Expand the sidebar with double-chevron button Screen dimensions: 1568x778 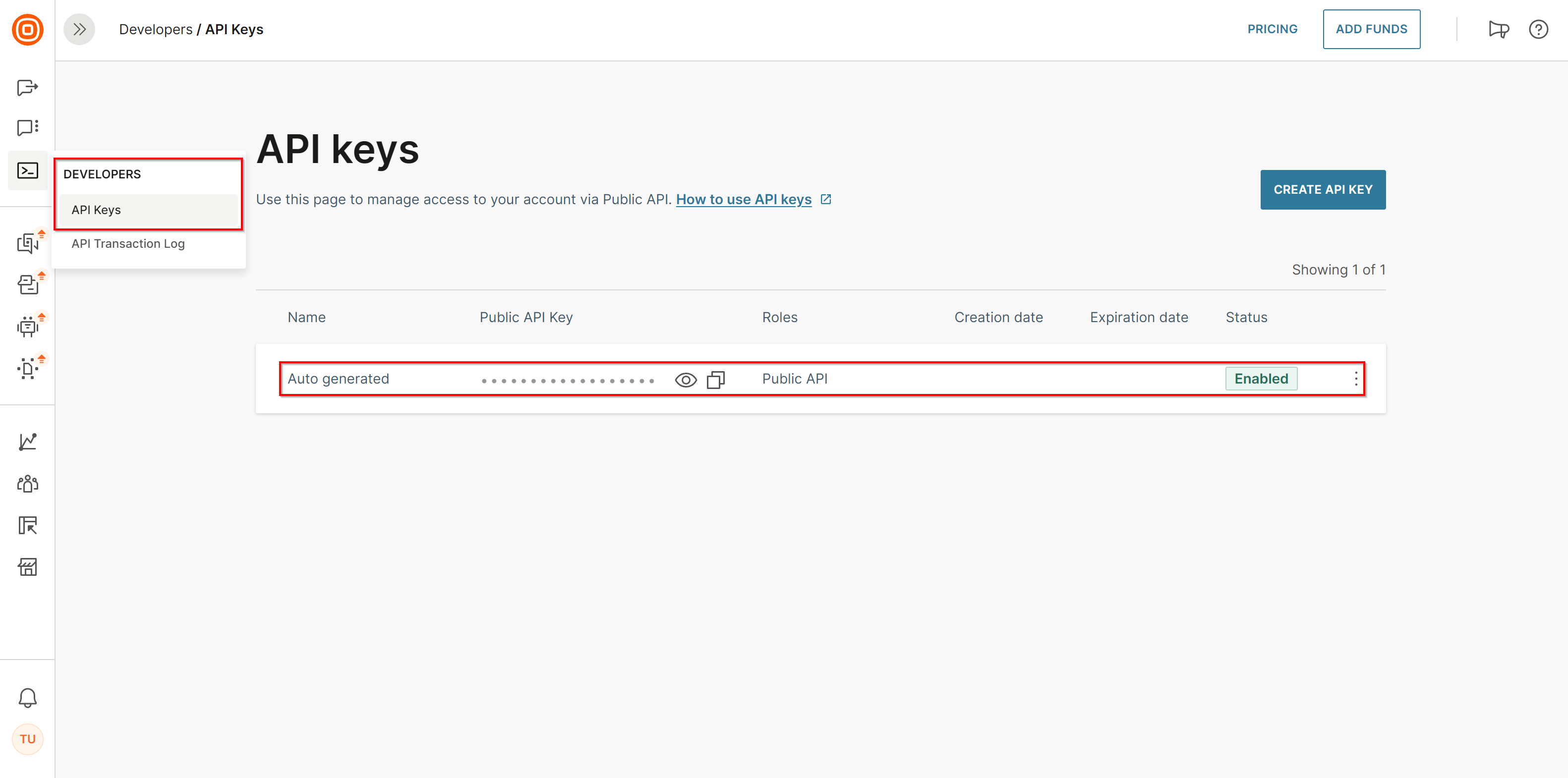click(79, 29)
